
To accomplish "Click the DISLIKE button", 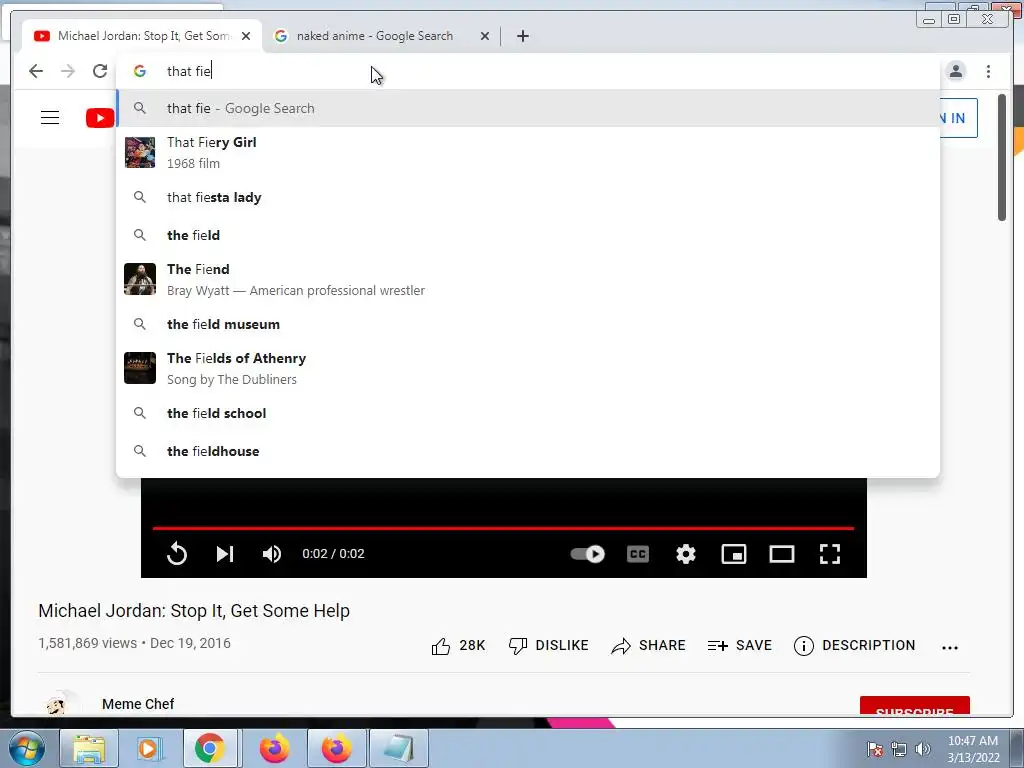I will tap(549, 646).
